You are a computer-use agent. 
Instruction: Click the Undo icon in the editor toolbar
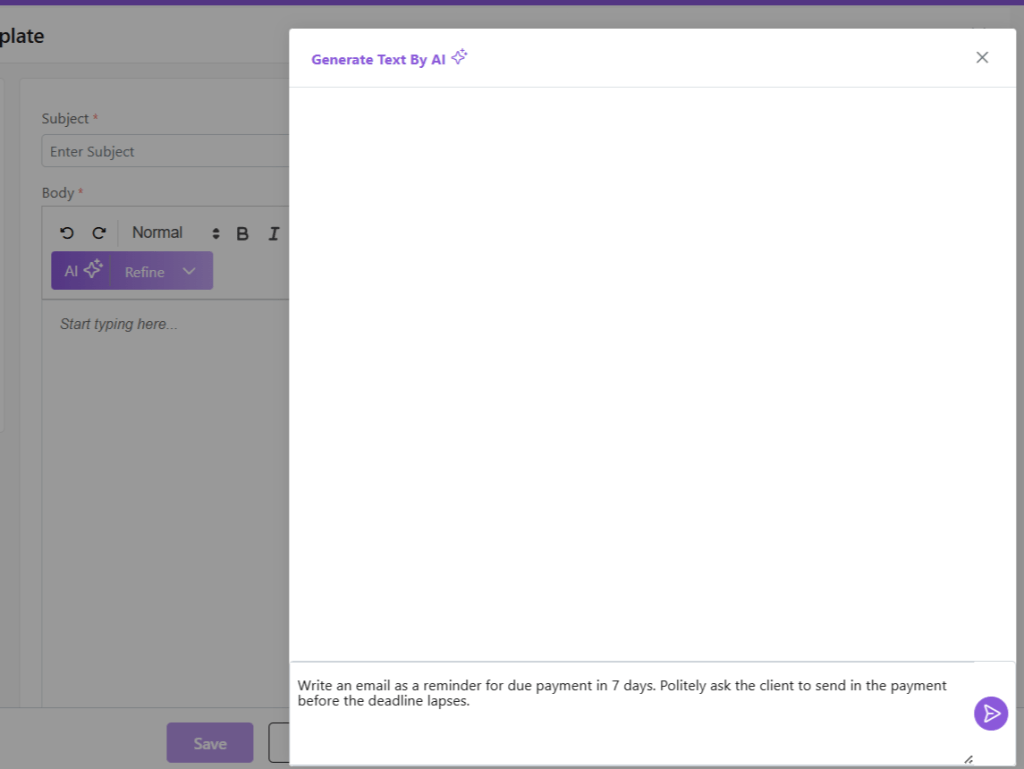click(x=67, y=233)
